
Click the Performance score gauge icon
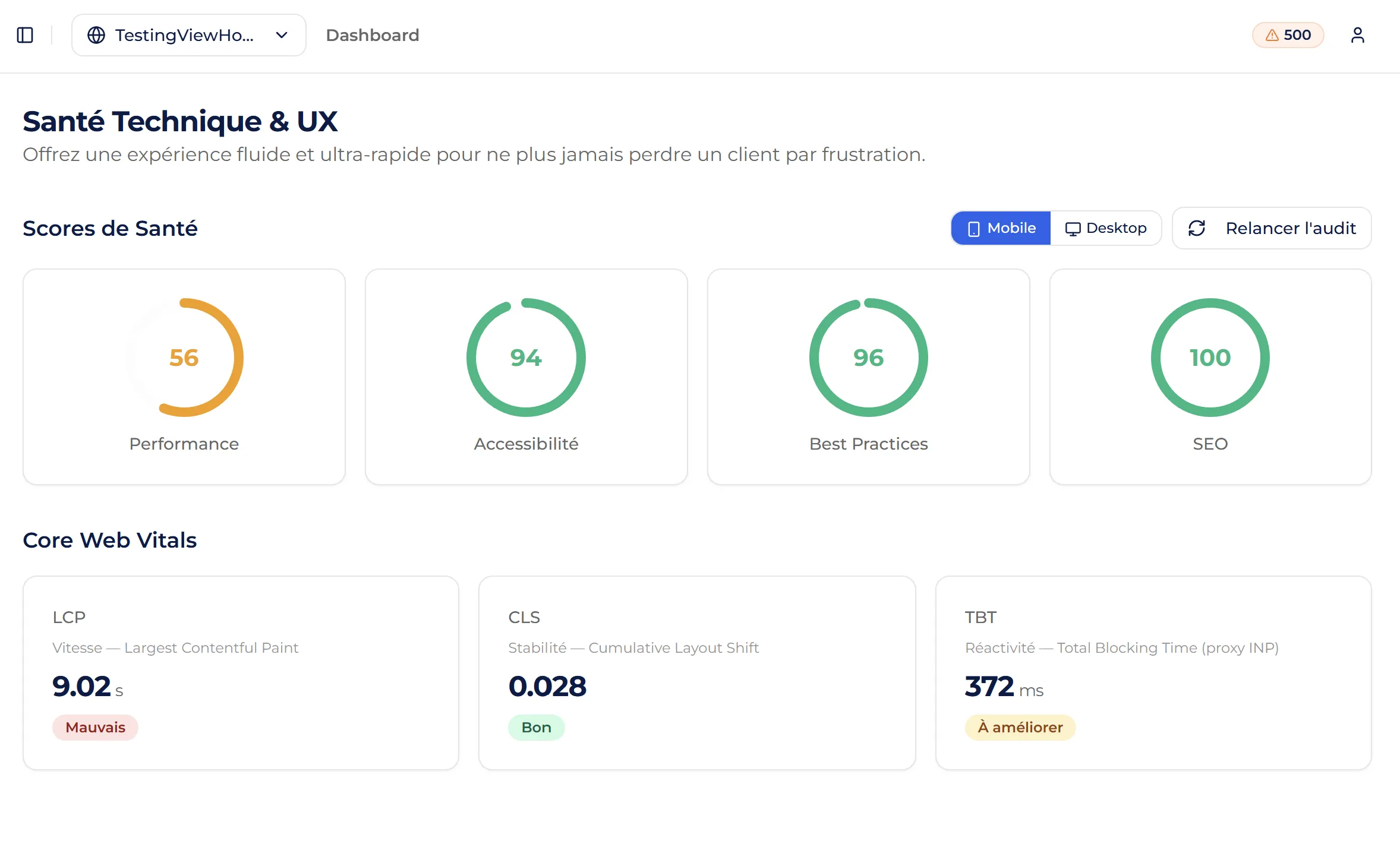click(184, 357)
